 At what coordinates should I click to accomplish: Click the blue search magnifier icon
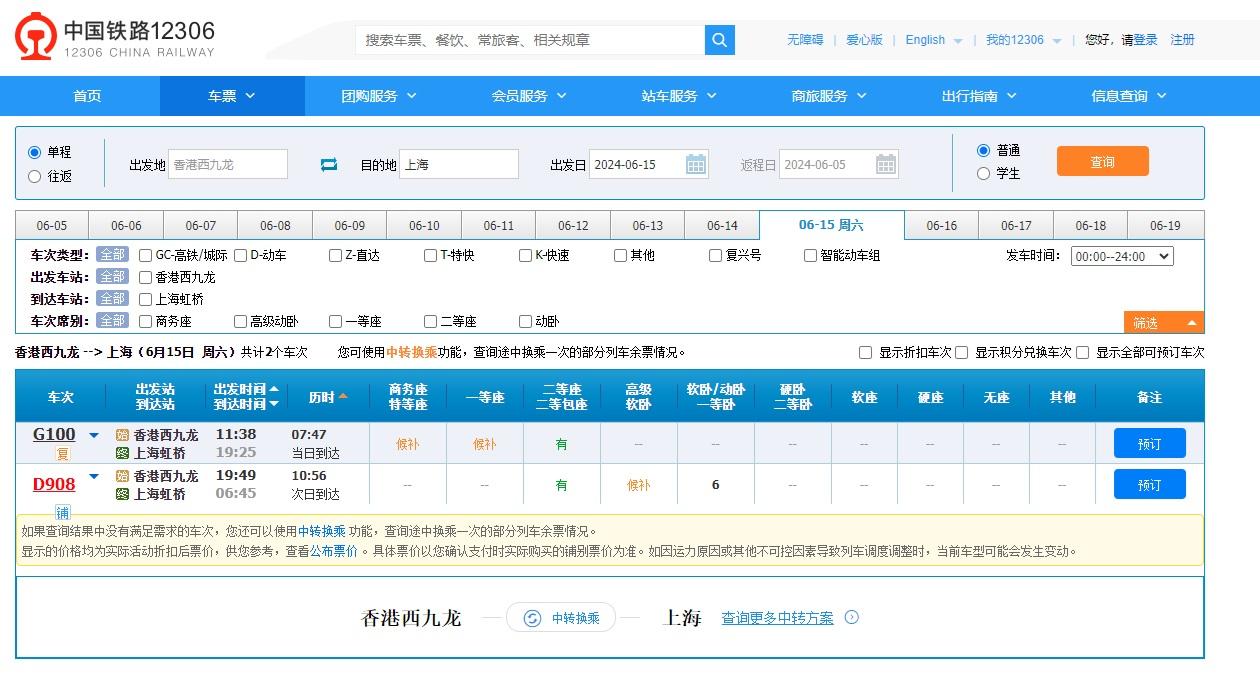[719, 39]
